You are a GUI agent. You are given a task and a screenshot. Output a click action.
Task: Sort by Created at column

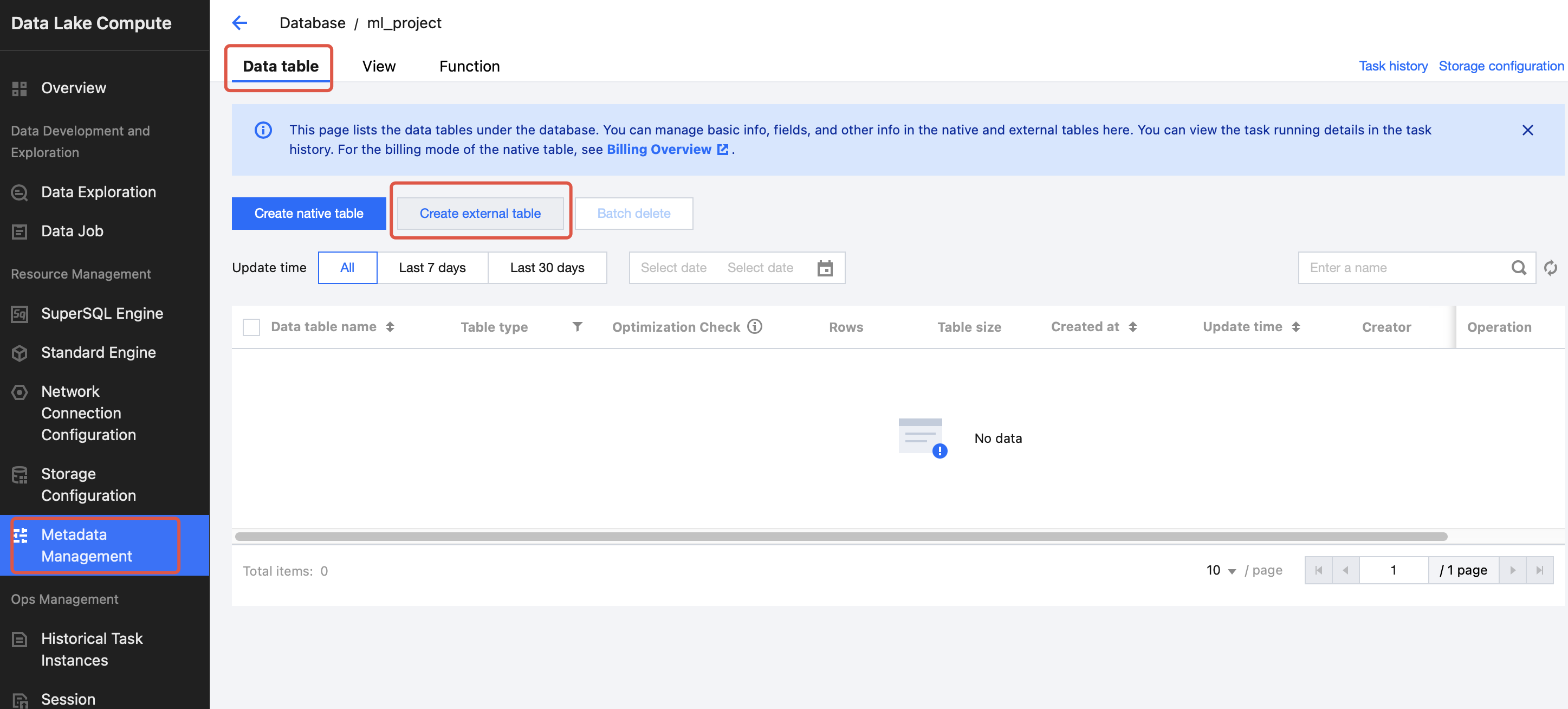(x=1132, y=327)
